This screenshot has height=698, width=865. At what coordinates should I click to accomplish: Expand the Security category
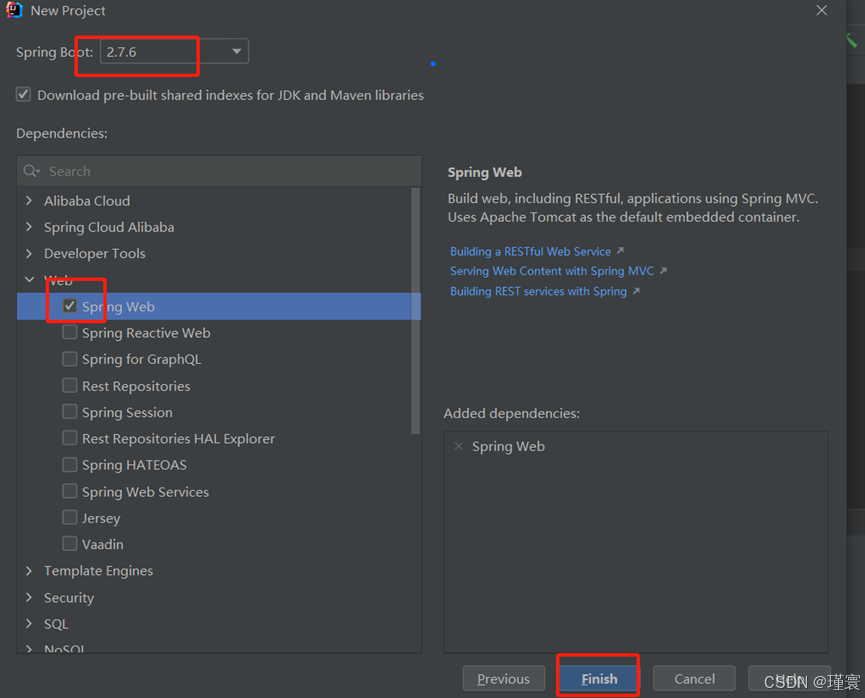pyautogui.click(x=29, y=597)
